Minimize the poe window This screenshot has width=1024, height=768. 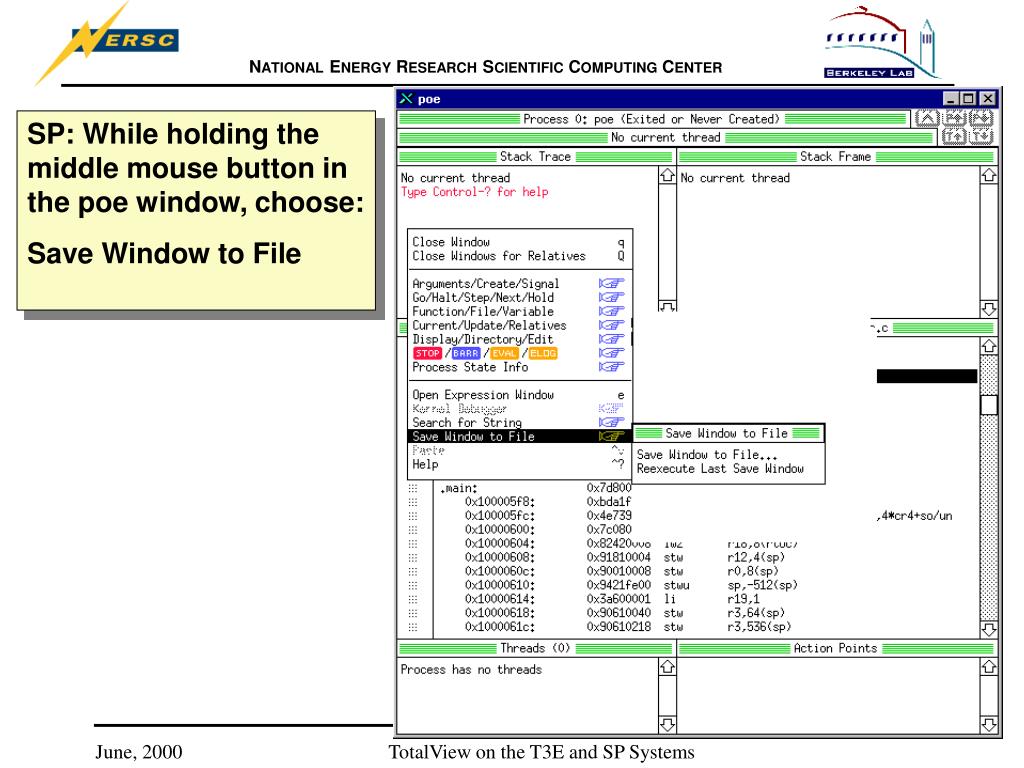952,99
